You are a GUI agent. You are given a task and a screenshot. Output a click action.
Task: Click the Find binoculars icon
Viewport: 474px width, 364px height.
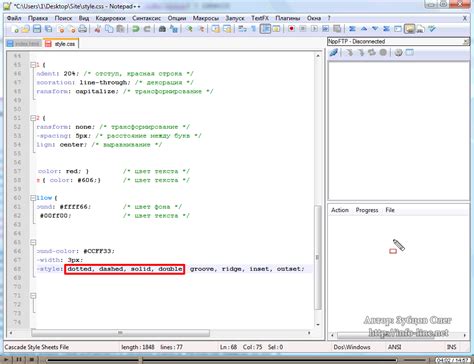162,29
